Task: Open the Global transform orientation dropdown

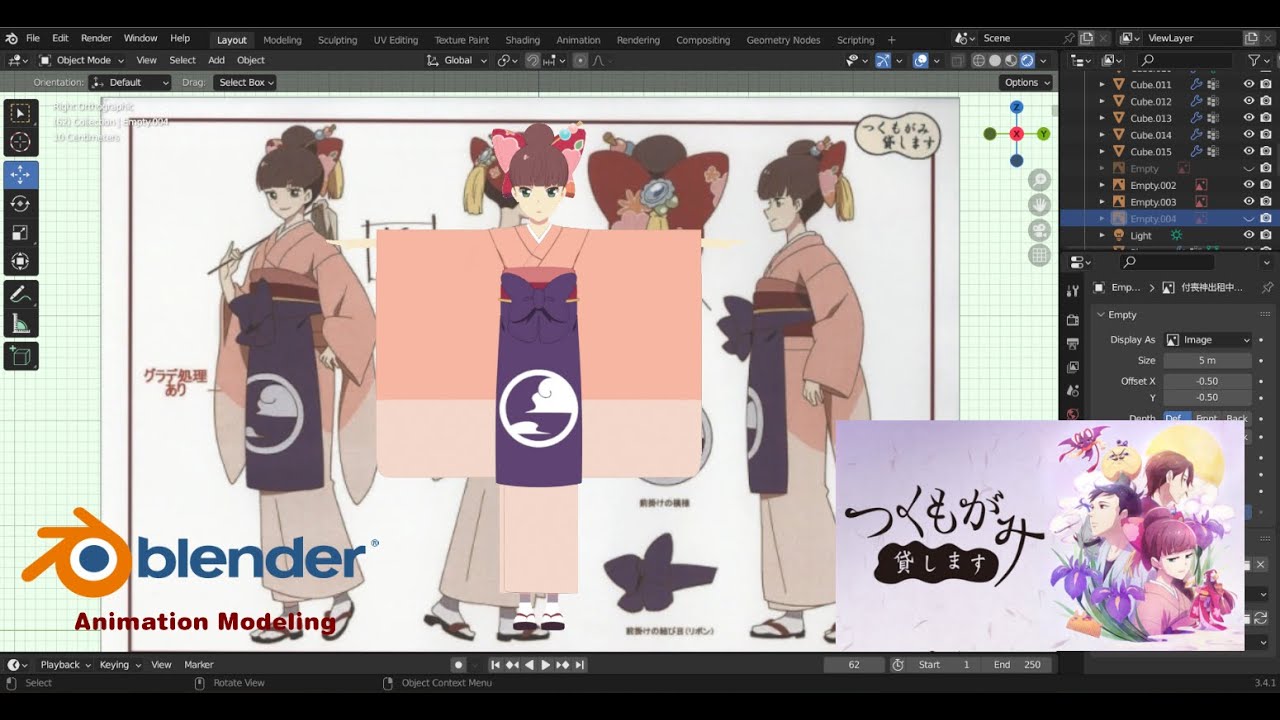Action: pyautogui.click(x=457, y=60)
